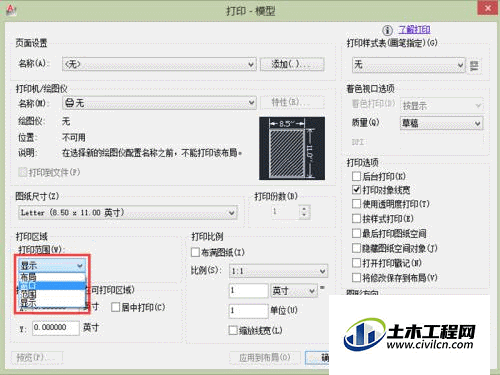The width and height of the screenshot is (500, 375).
Task: Uncheck the 打印对象线宽 checkbox
Action: point(356,190)
